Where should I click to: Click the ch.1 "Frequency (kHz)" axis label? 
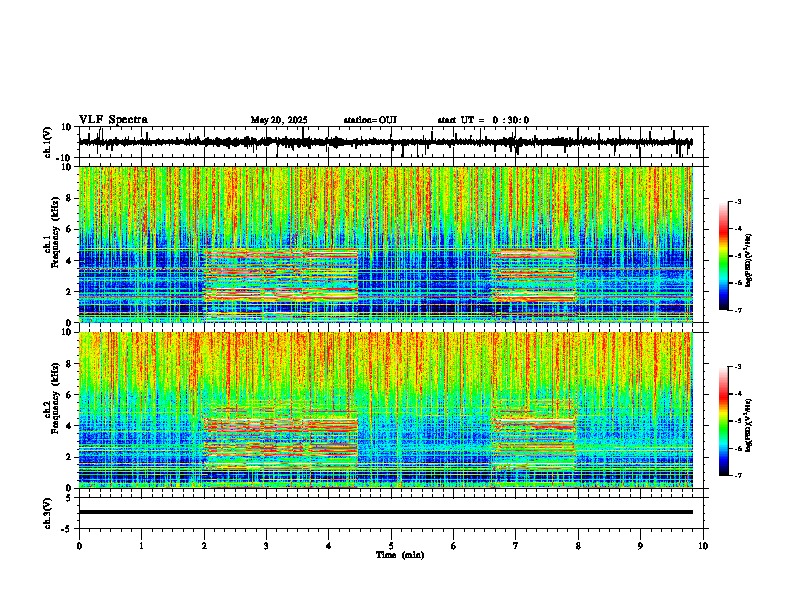coord(54,232)
